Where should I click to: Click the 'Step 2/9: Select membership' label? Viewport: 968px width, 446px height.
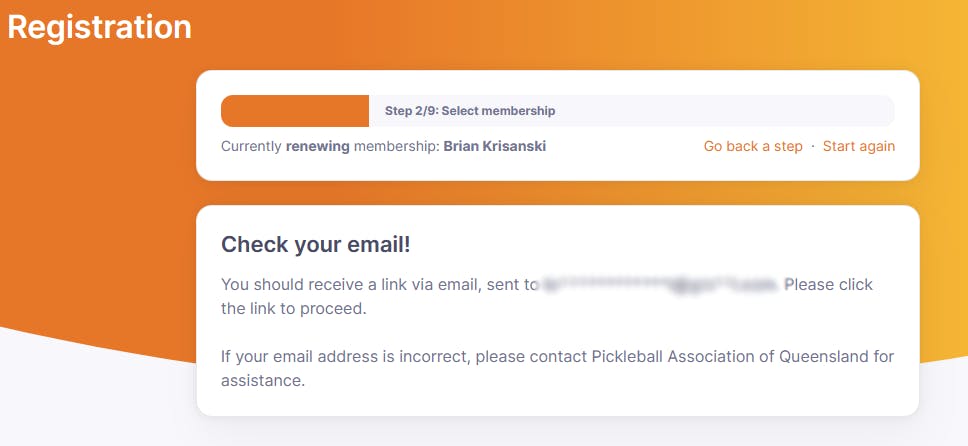469,111
